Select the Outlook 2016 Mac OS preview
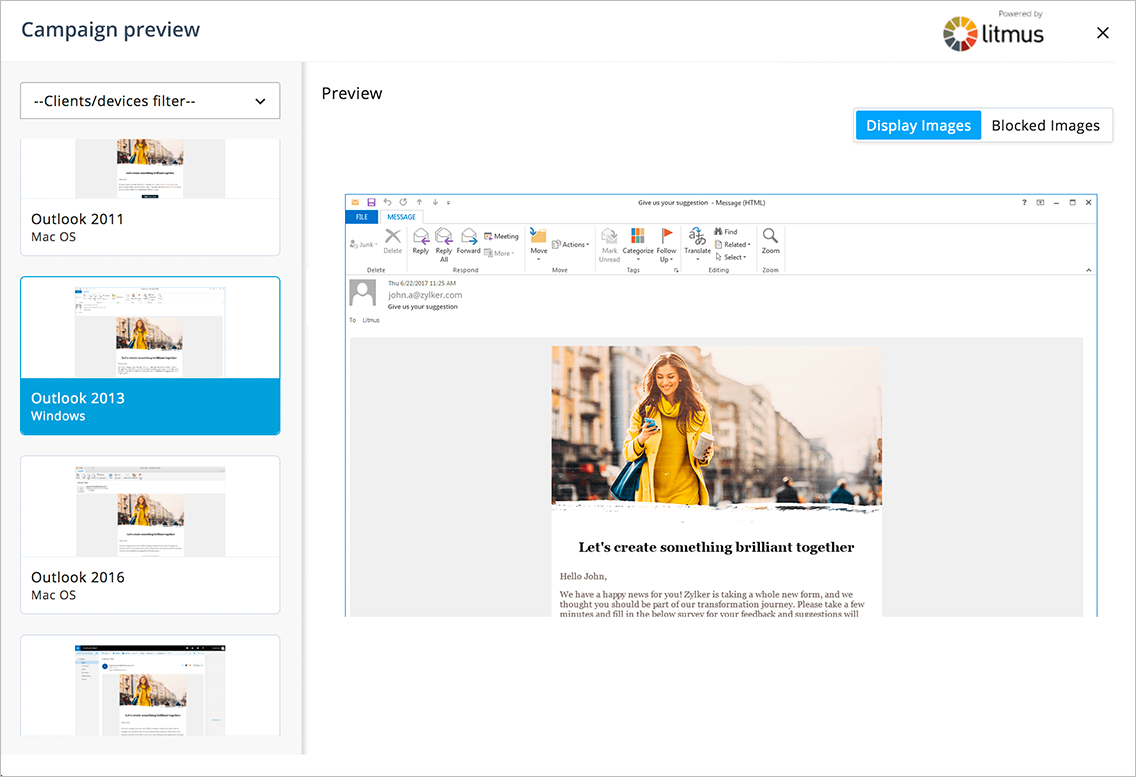The image size is (1136, 777). click(150, 534)
